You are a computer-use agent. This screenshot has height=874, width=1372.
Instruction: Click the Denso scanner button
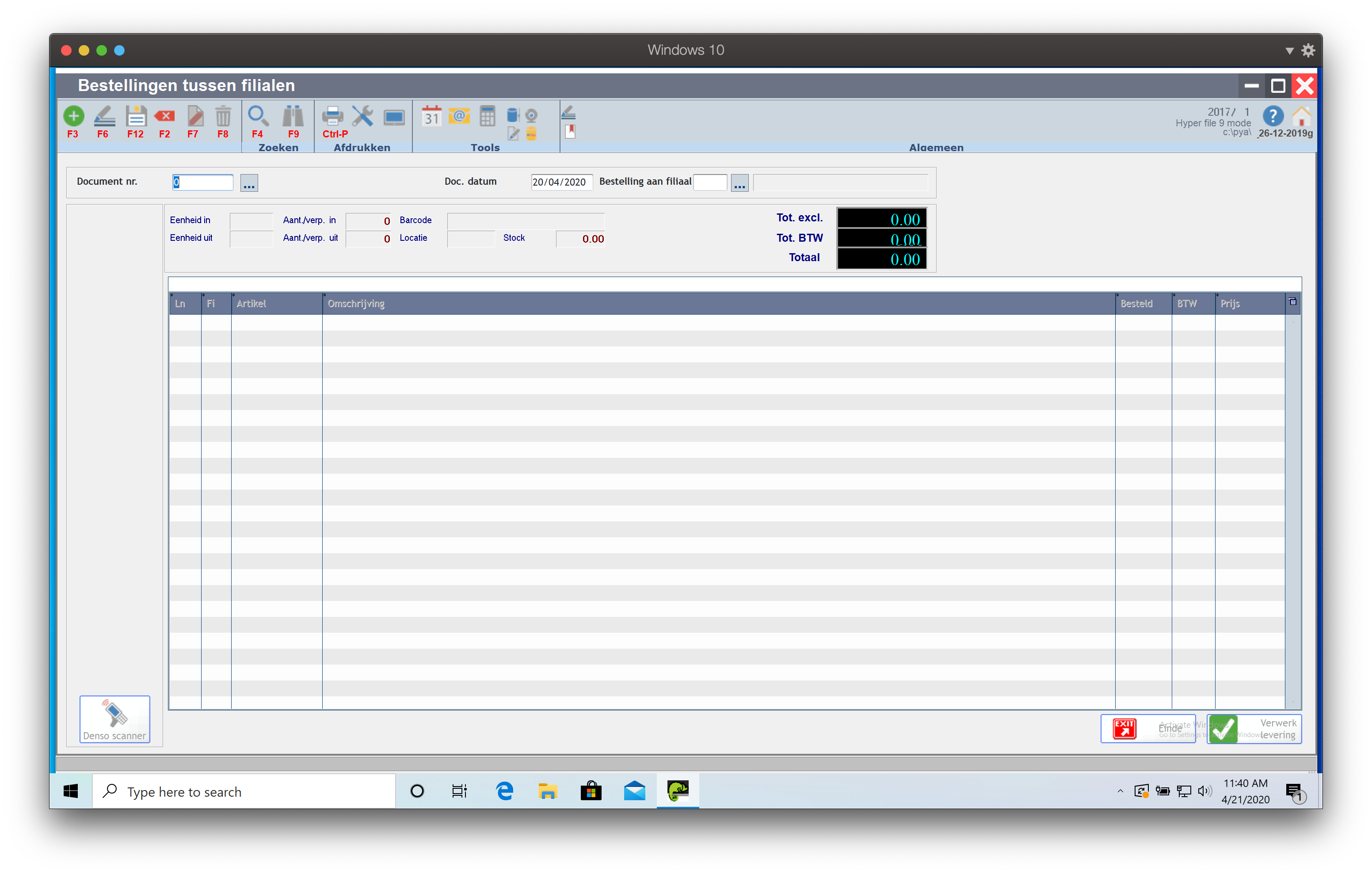114,719
